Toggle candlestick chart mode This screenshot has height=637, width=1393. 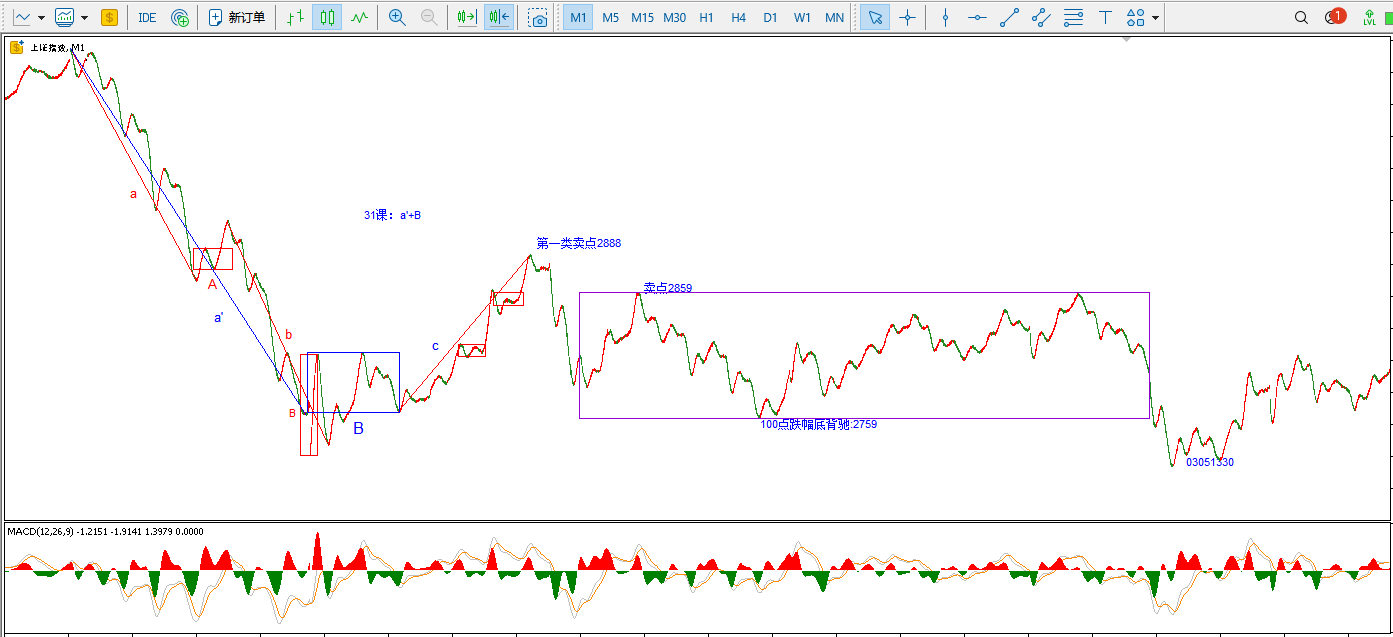(x=326, y=17)
